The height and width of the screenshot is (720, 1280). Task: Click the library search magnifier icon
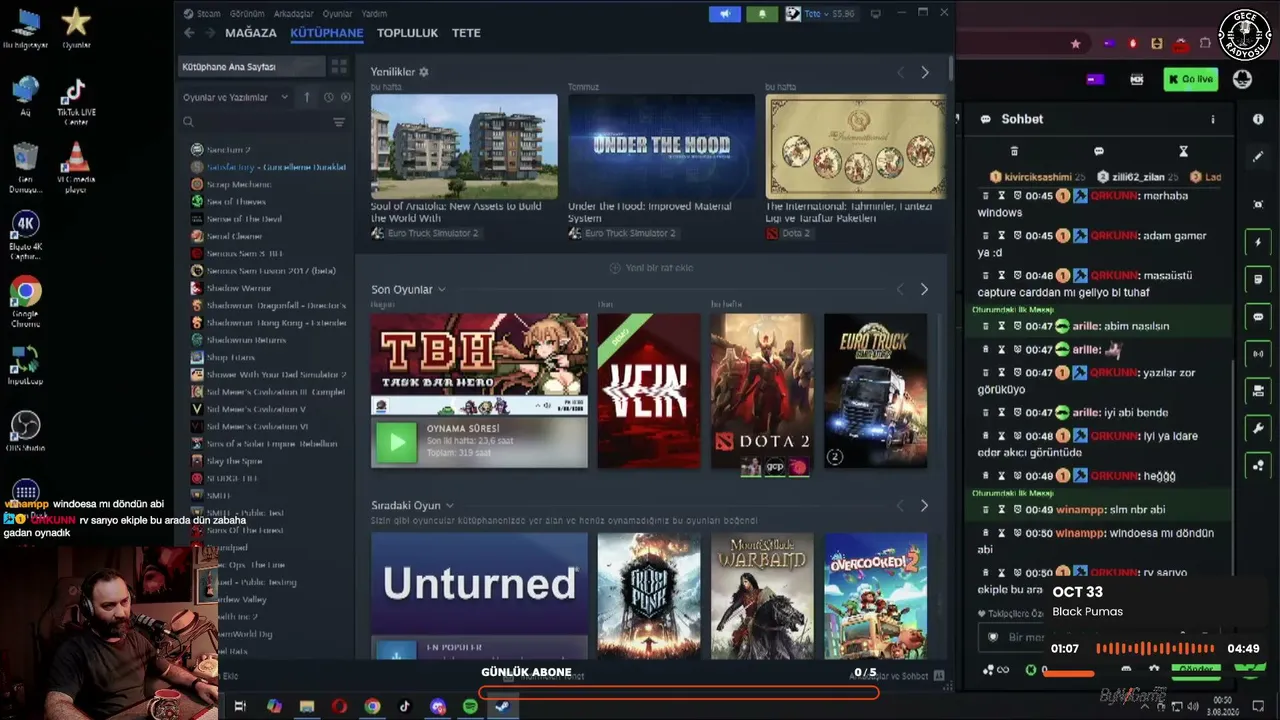coord(188,122)
